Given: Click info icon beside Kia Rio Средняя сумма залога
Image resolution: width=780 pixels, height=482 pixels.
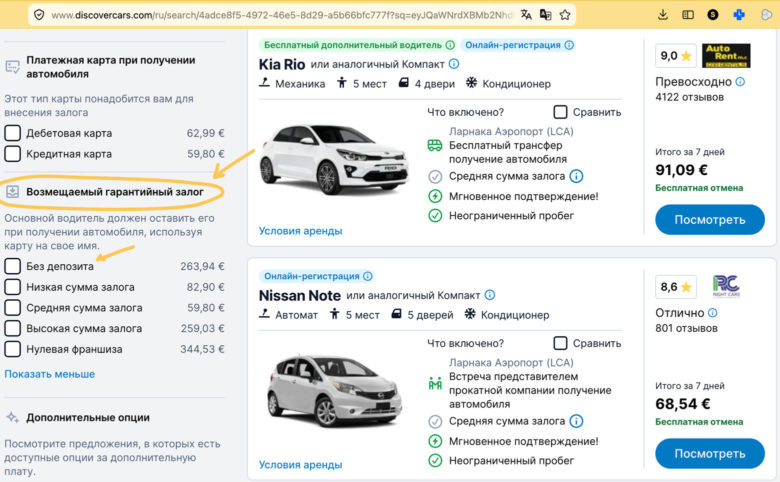Looking at the screenshot, I should [576, 176].
